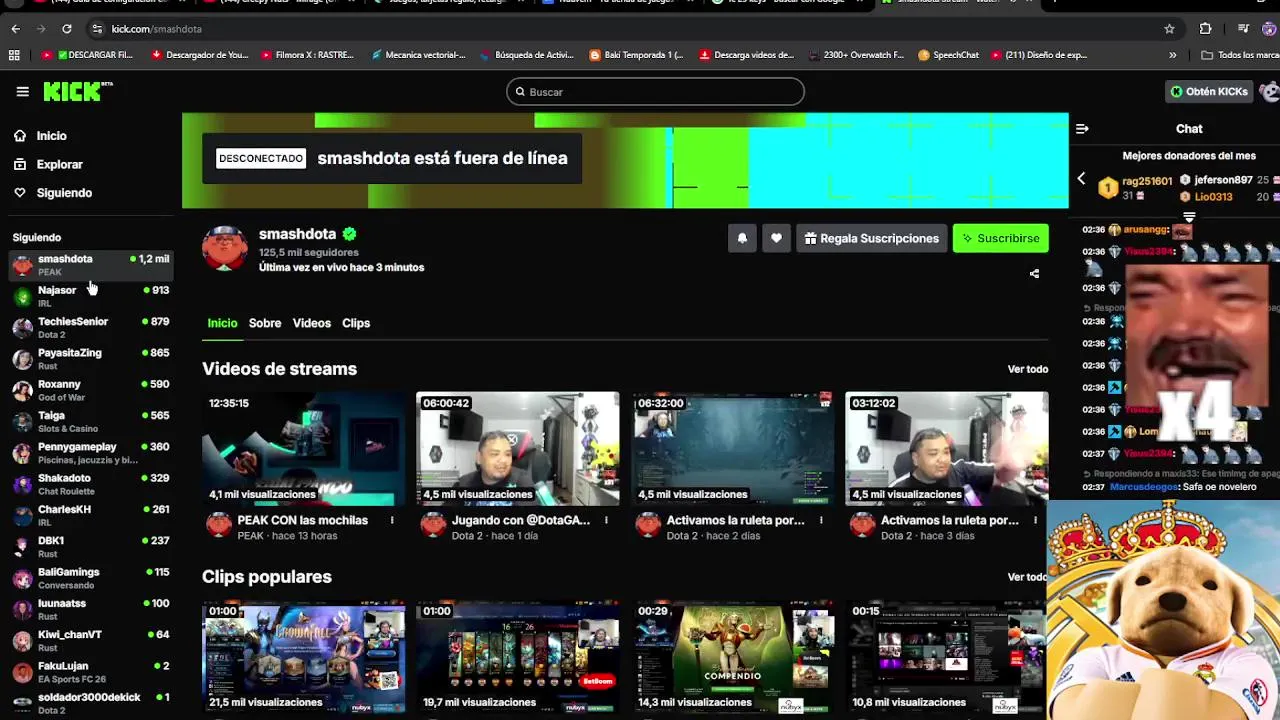
Task: Open PayasitaZing channel in the sidebar
Action: (x=90, y=359)
